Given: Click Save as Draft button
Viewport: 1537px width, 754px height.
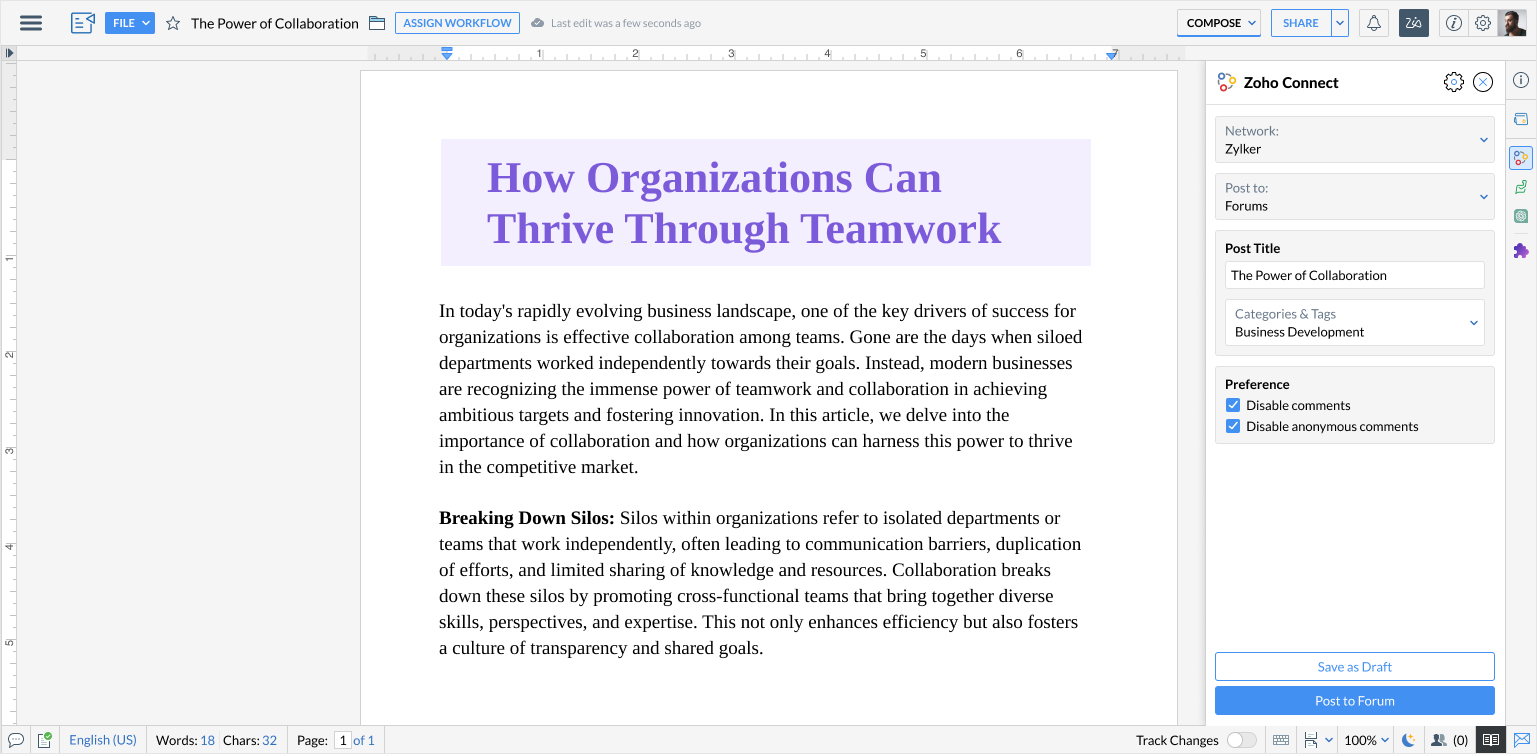Looking at the screenshot, I should 1355,667.
